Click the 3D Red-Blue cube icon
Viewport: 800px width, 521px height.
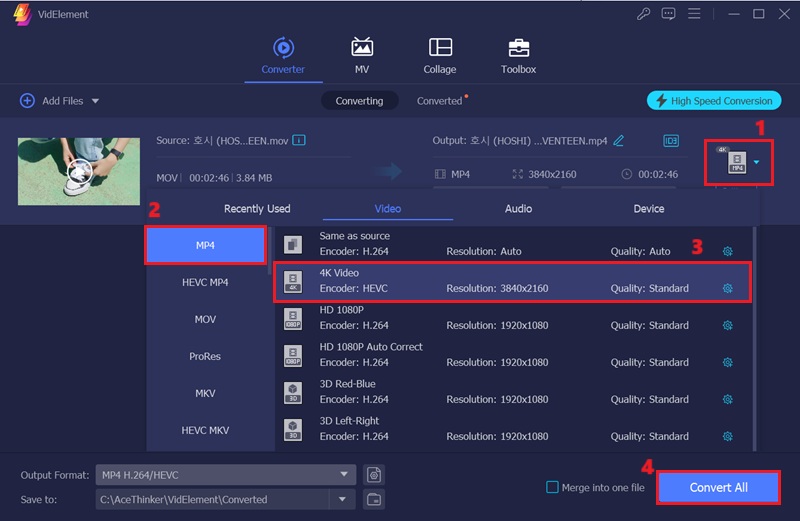click(x=293, y=392)
